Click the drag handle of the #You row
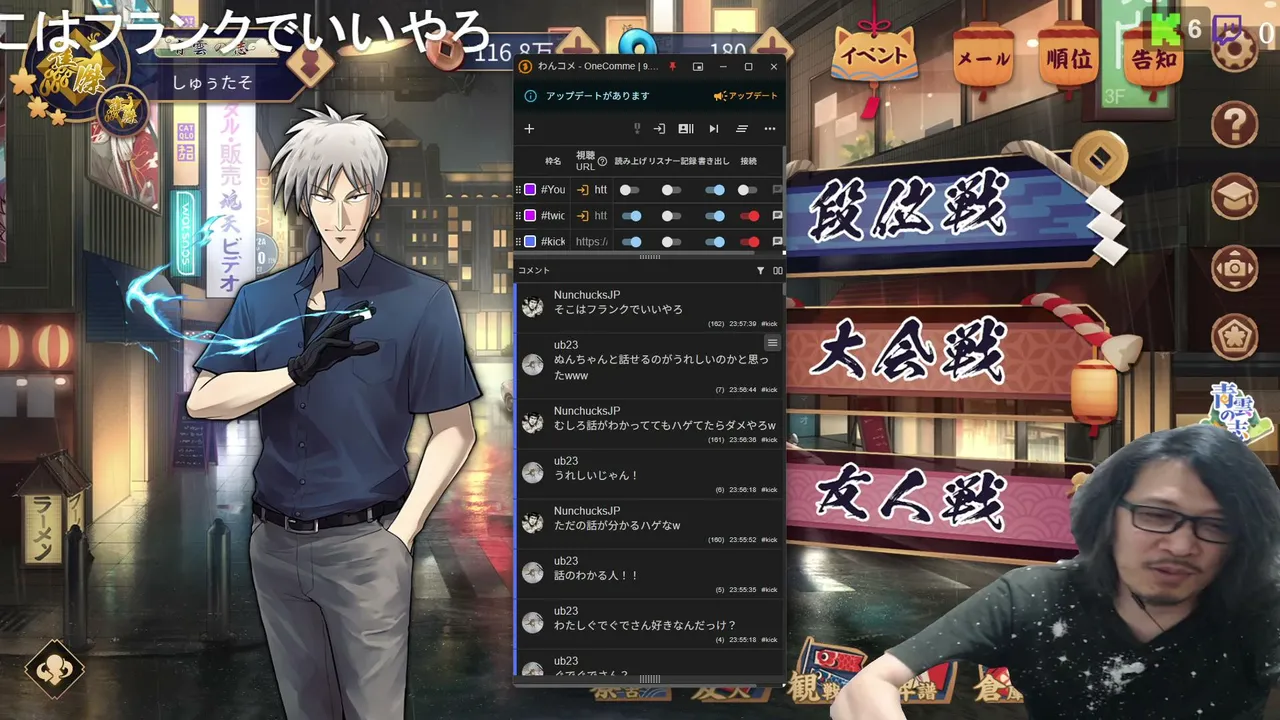Viewport: 1280px width, 720px height. pyautogui.click(x=518, y=189)
